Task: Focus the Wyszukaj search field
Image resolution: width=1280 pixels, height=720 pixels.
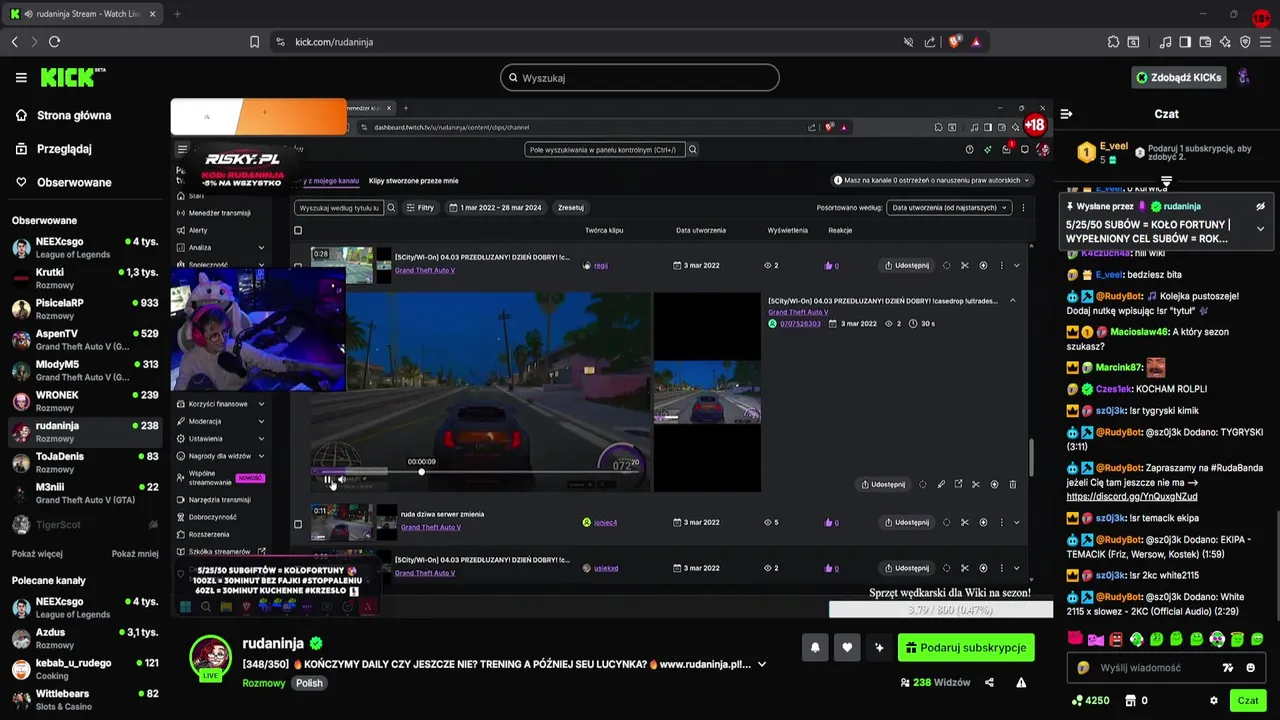Action: coord(640,78)
